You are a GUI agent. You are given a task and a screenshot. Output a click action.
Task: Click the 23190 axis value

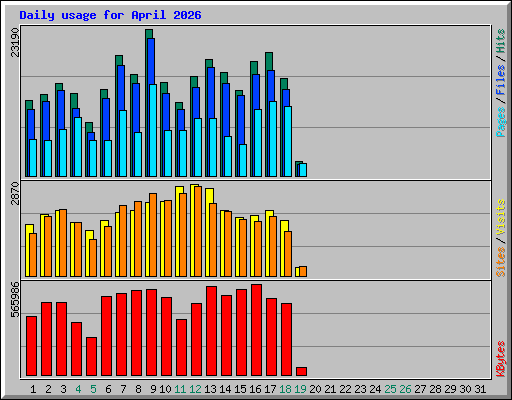15,42
